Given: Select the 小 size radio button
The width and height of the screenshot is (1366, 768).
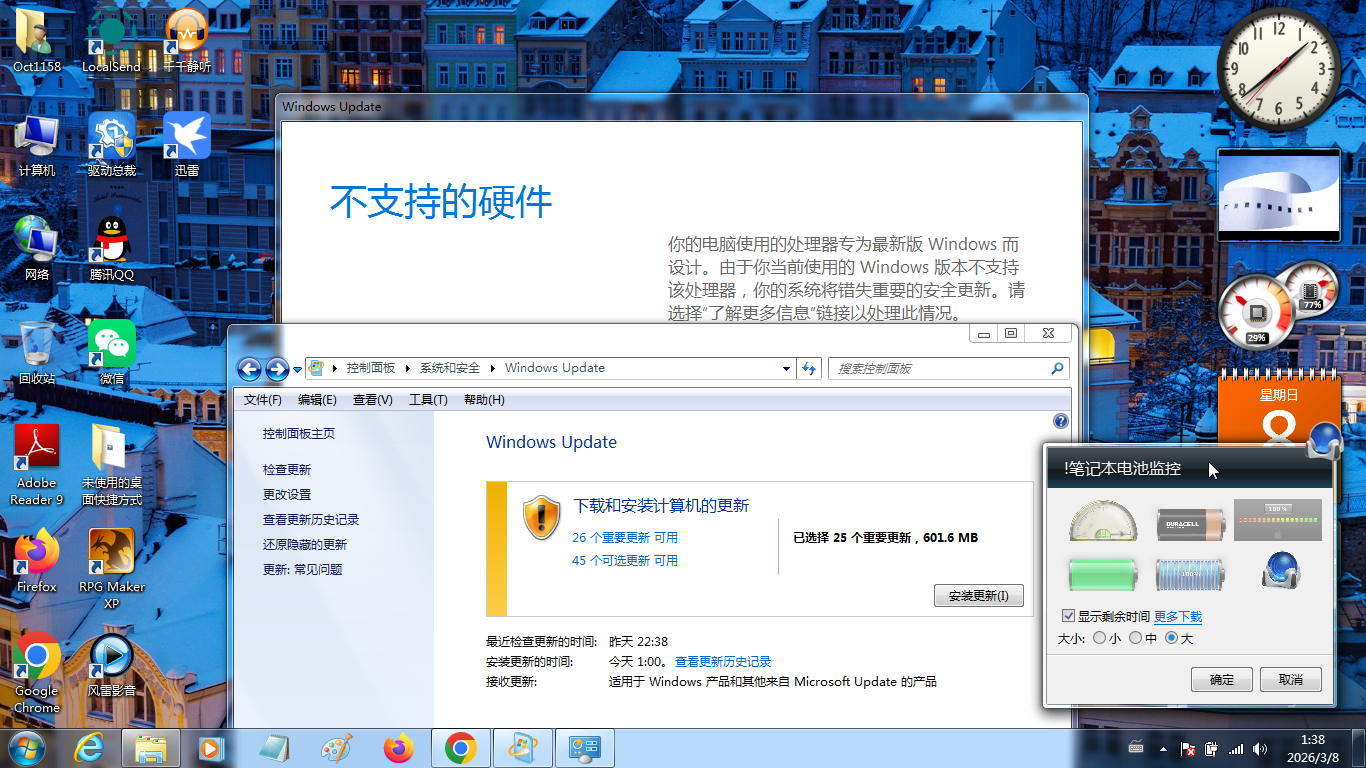Looking at the screenshot, I should pos(1099,638).
